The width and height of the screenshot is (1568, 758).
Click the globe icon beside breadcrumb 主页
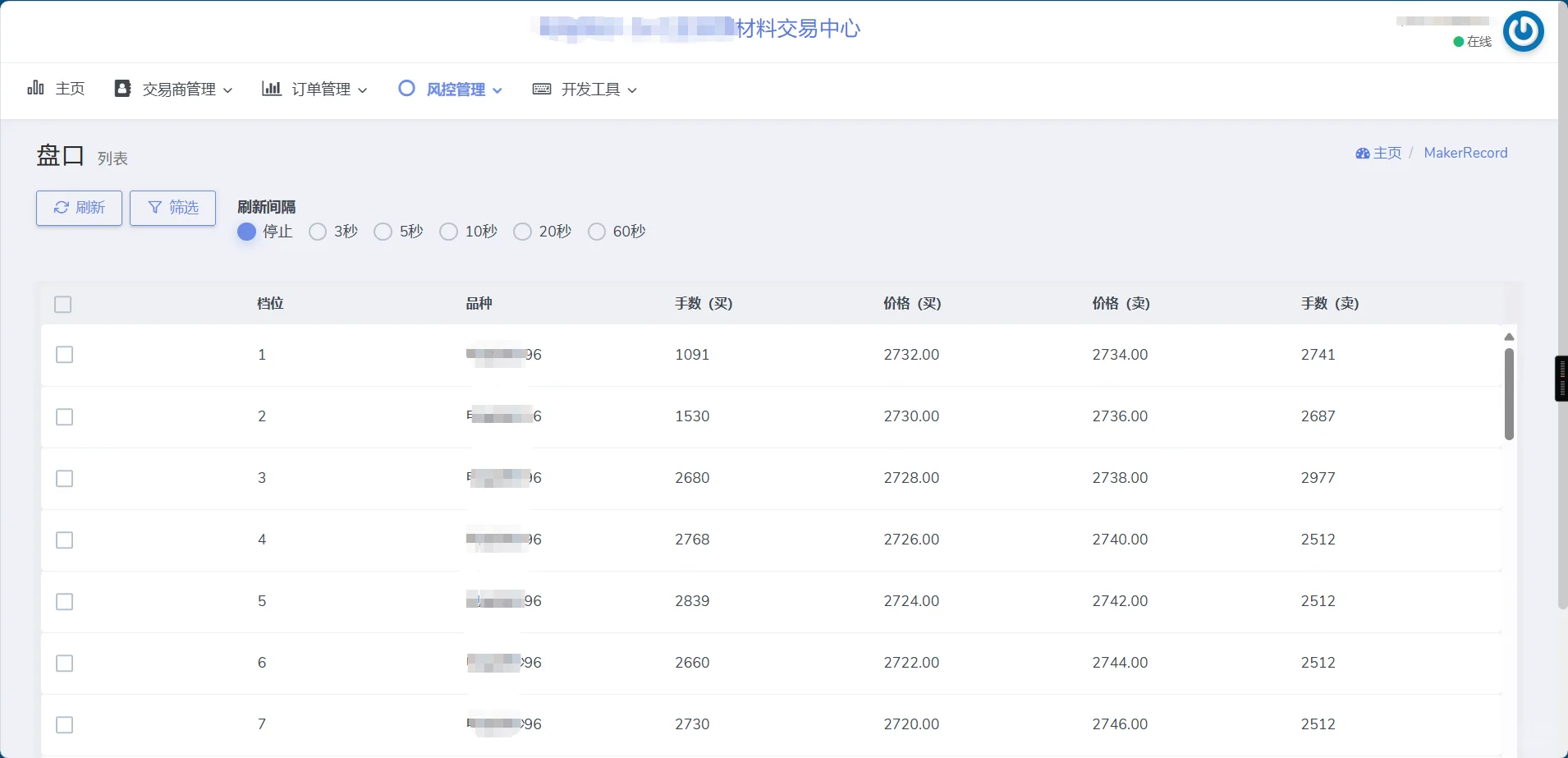[1362, 153]
